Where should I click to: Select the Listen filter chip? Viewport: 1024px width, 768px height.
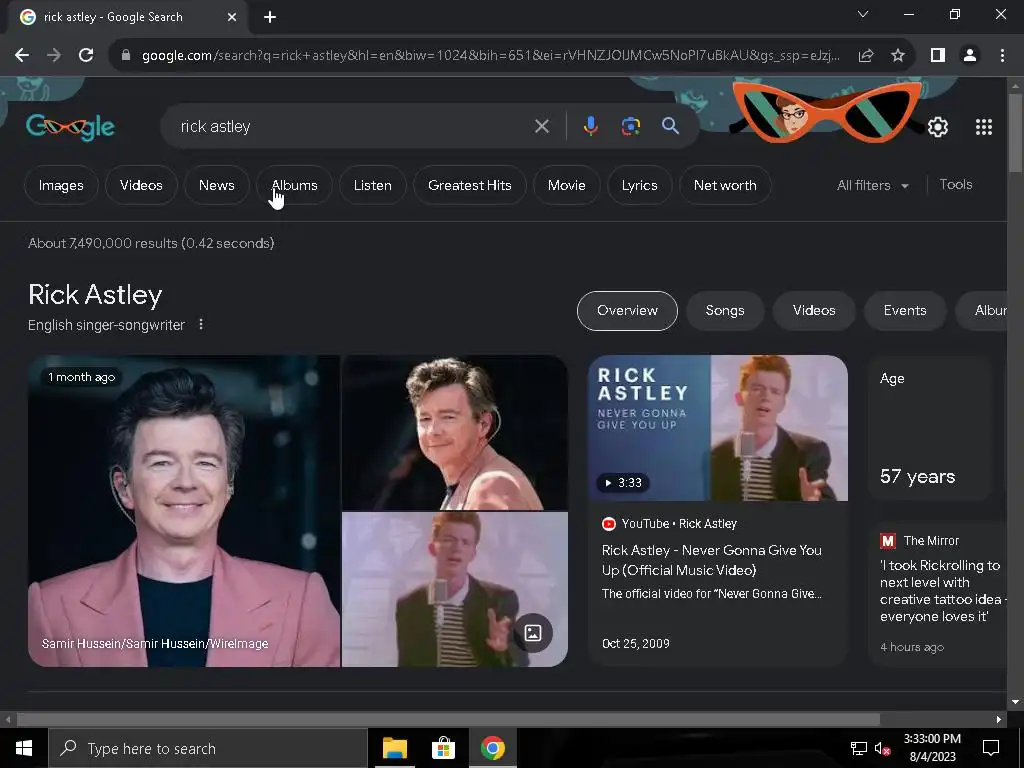(373, 185)
